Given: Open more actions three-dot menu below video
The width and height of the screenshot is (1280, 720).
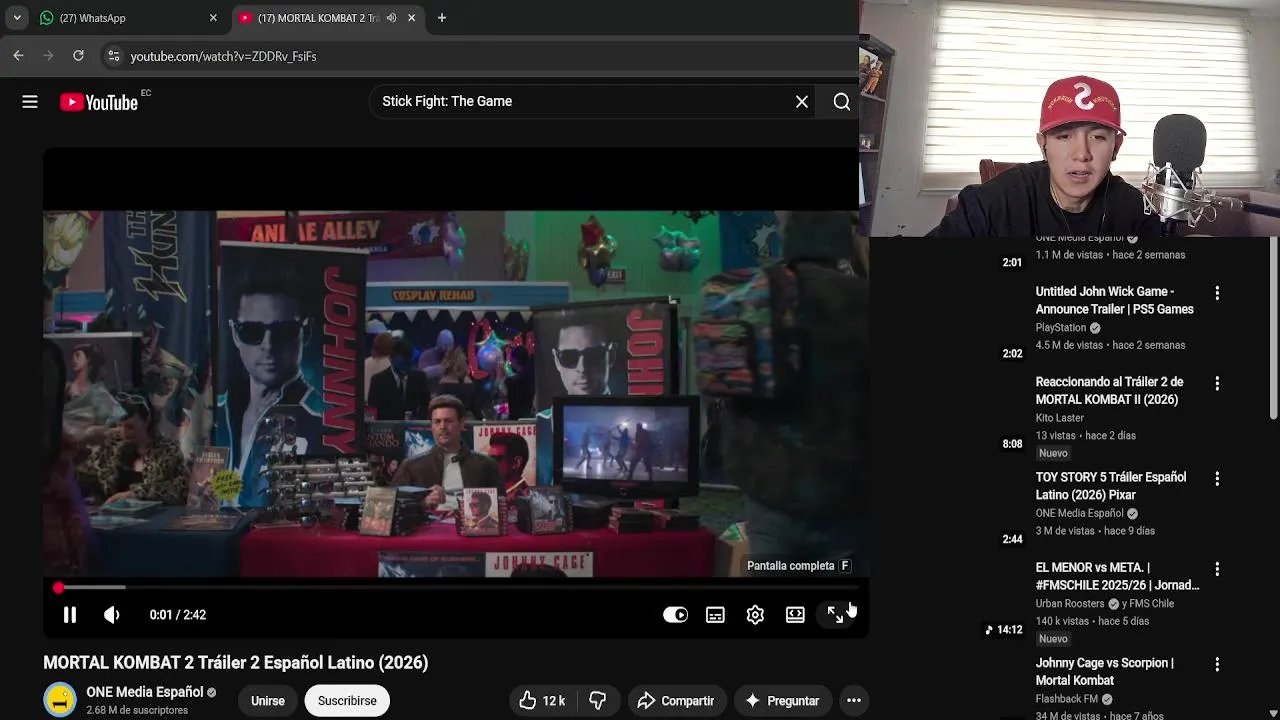Looking at the screenshot, I should [854, 701].
